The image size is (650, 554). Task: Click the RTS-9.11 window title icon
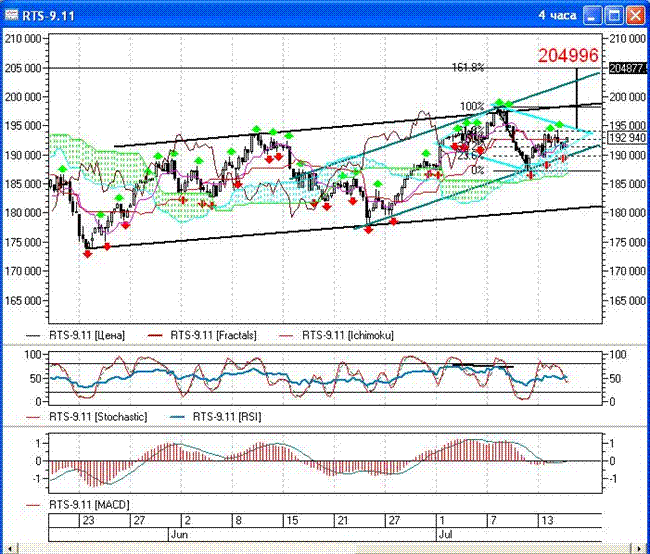tap(11, 16)
